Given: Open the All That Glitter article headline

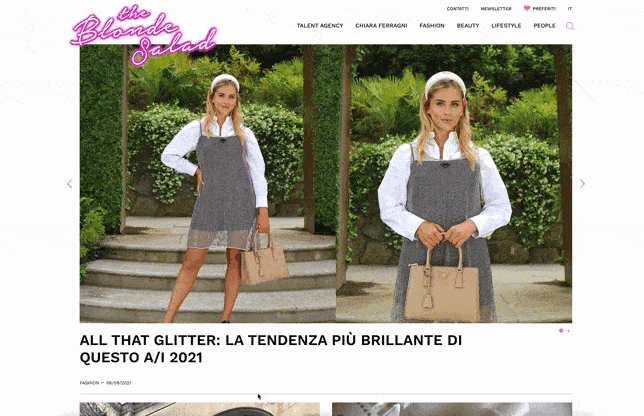Looking at the screenshot, I should point(271,349).
